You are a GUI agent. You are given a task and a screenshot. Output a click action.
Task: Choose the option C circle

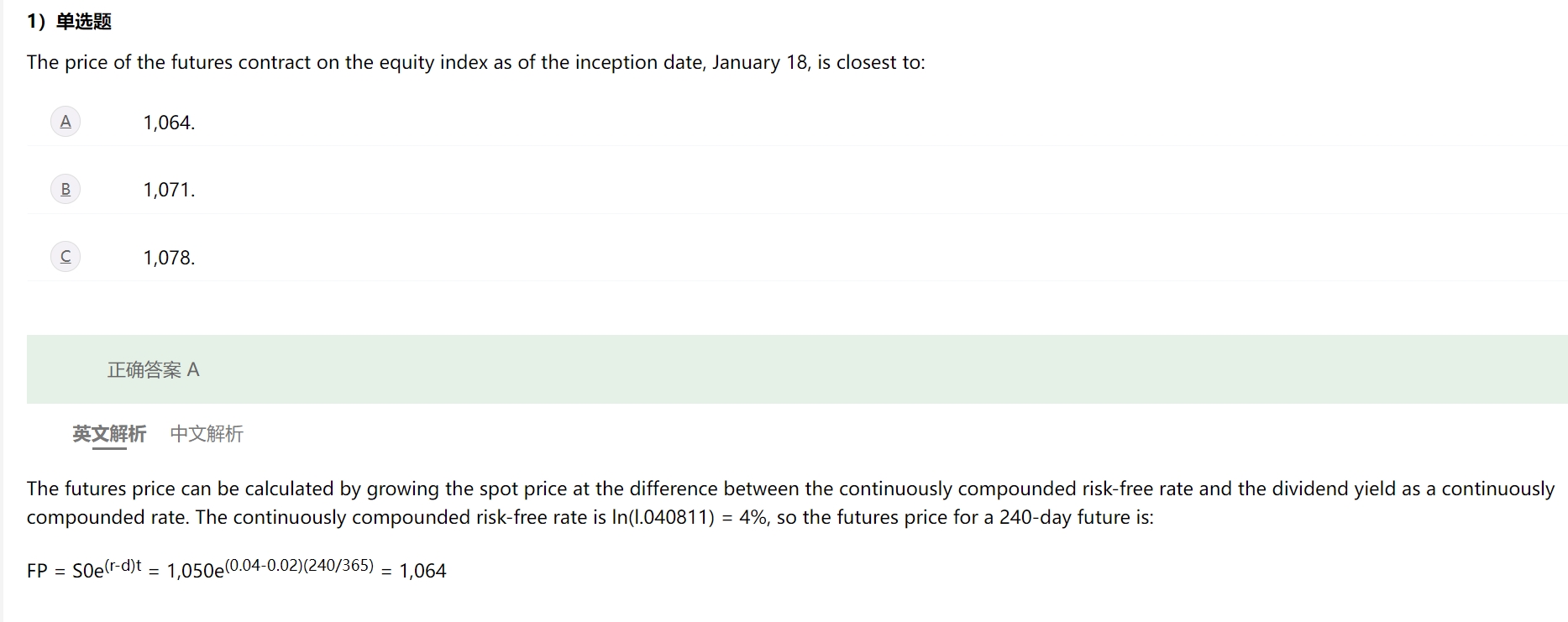point(66,256)
